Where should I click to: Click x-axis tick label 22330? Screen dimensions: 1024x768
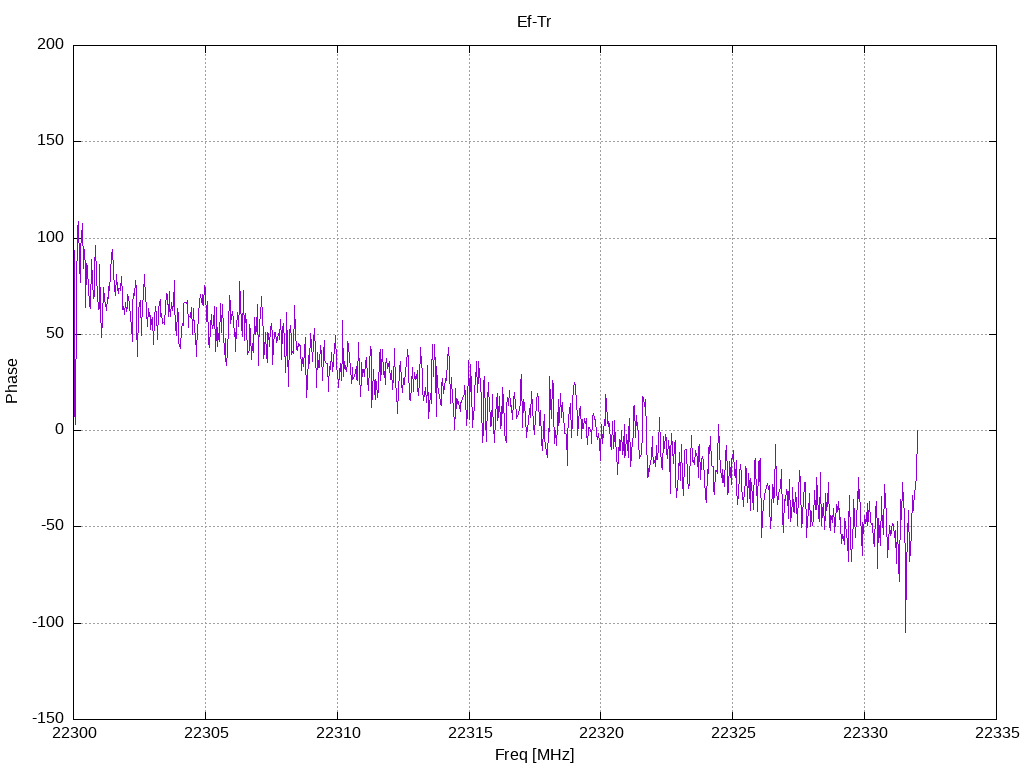click(865, 733)
